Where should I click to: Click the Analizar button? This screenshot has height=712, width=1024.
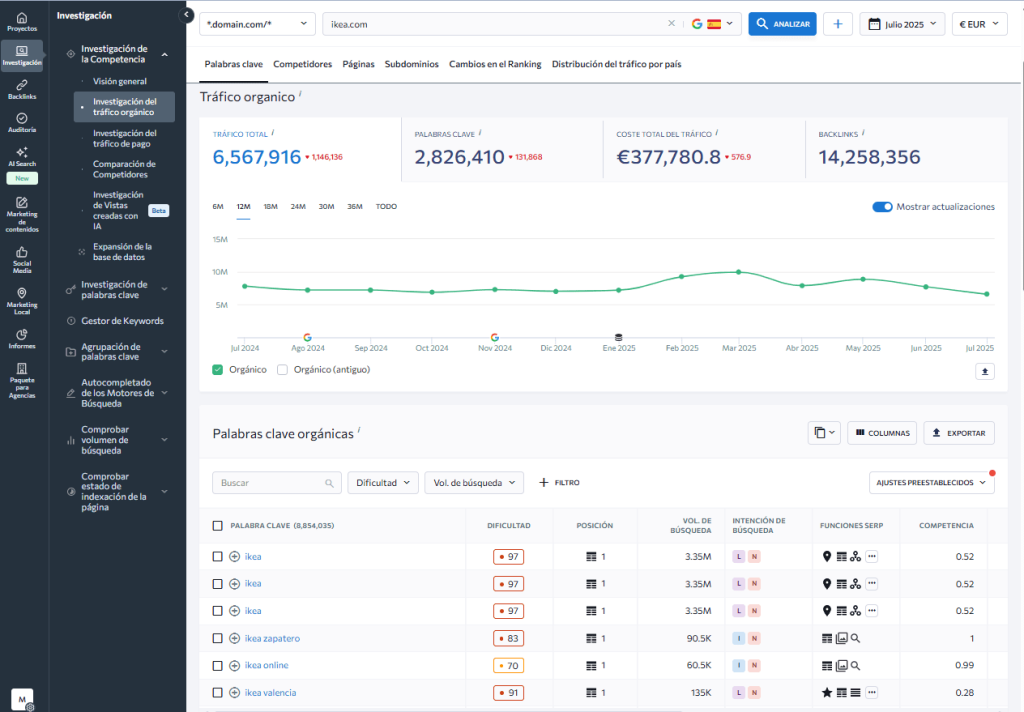[x=782, y=24]
